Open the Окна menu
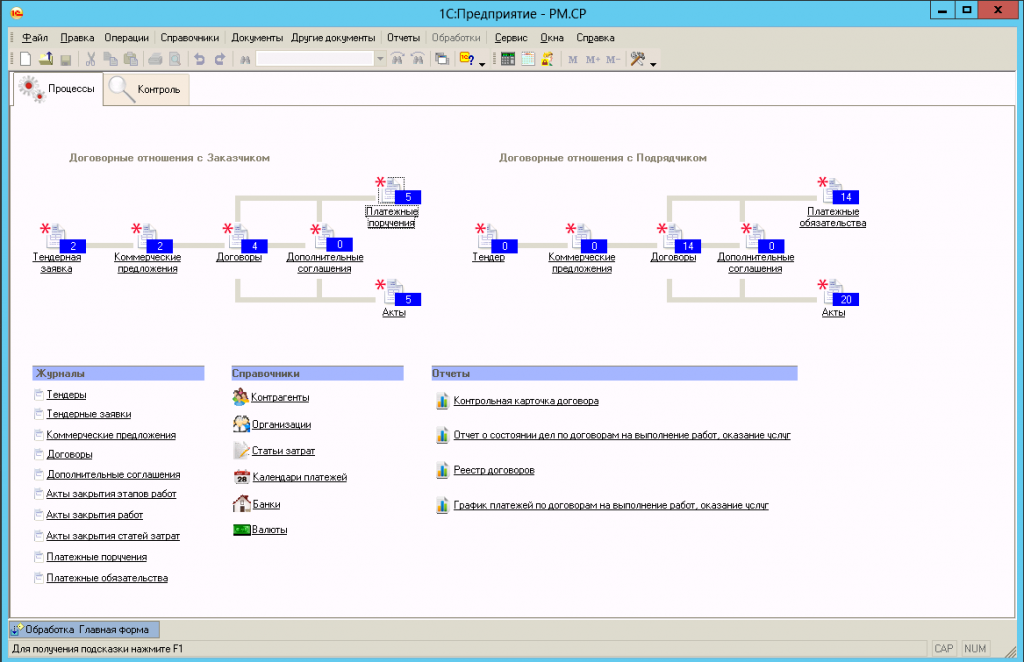The width and height of the screenshot is (1024, 662). click(x=552, y=38)
